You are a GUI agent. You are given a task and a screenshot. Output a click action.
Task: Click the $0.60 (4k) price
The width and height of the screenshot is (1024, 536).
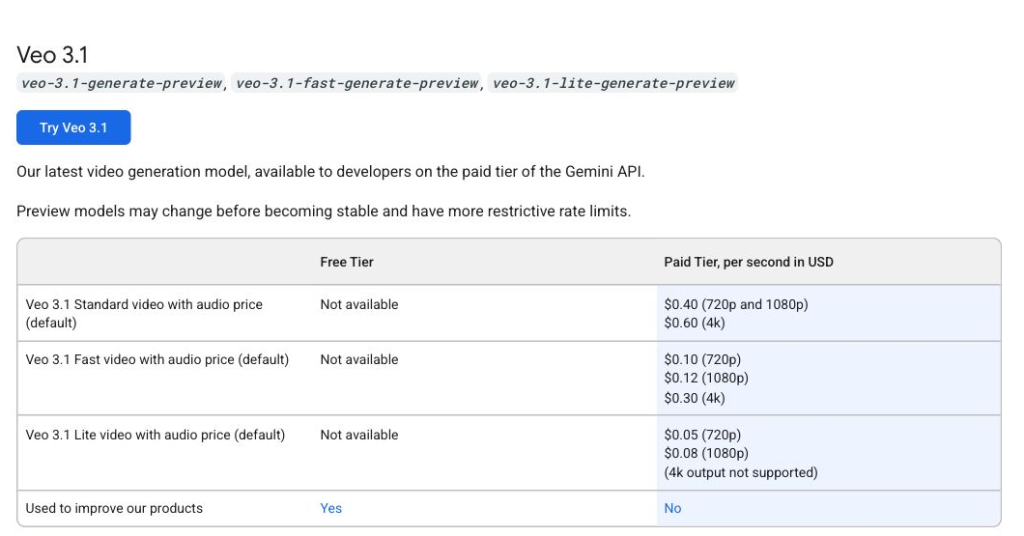(x=694, y=323)
